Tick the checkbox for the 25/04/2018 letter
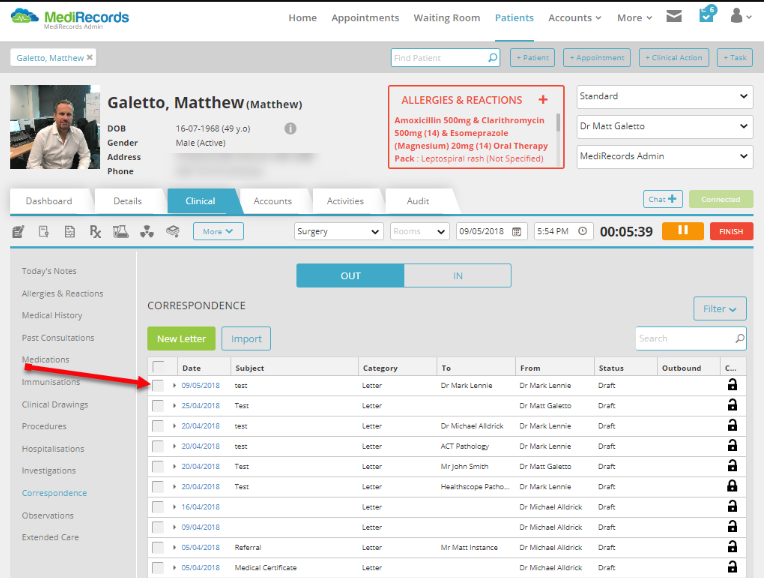The width and height of the screenshot is (764, 578). [x=158, y=406]
